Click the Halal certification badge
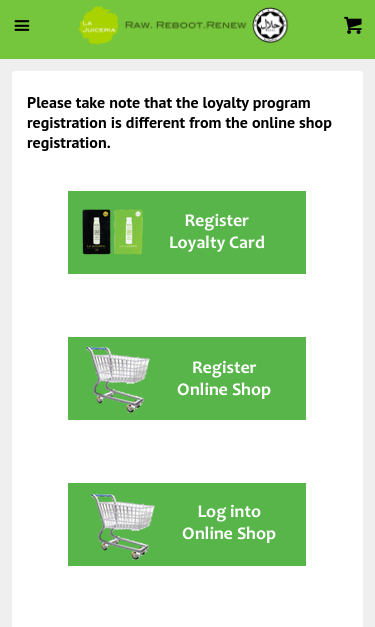This screenshot has width=375, height=627. pos(270,25)
